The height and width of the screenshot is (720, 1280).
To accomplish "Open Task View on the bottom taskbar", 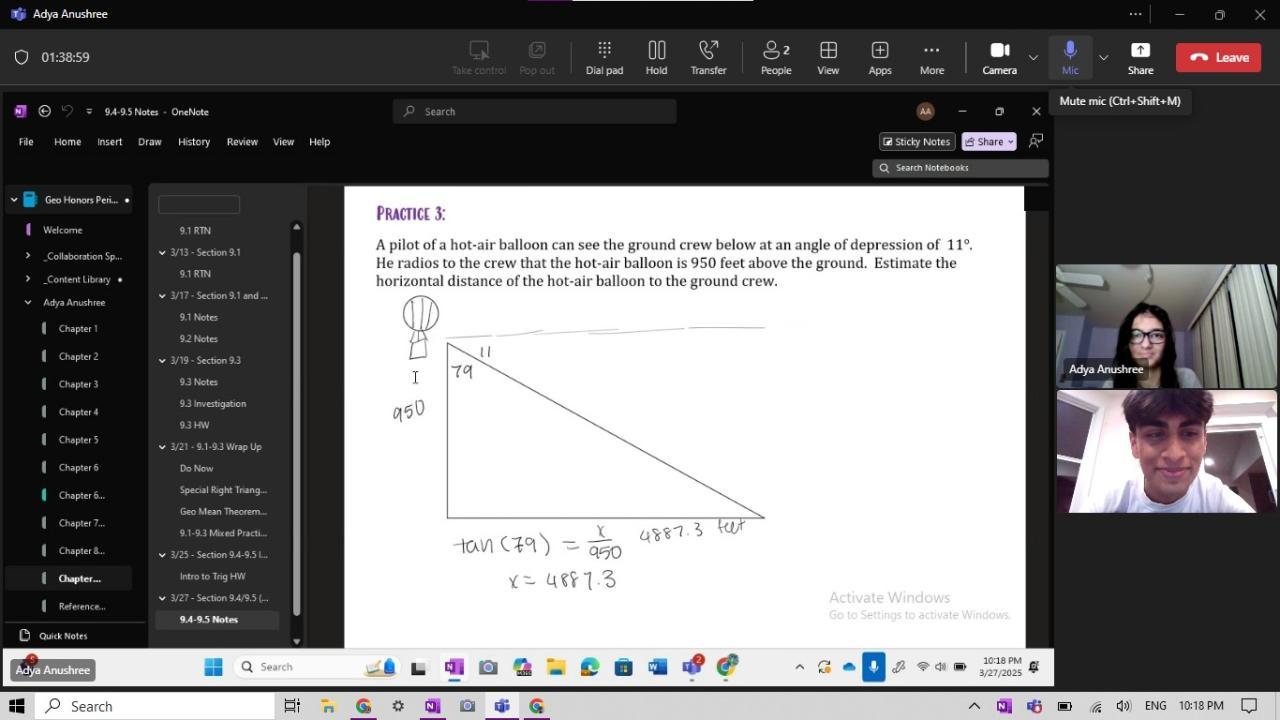I will point(292,706).
